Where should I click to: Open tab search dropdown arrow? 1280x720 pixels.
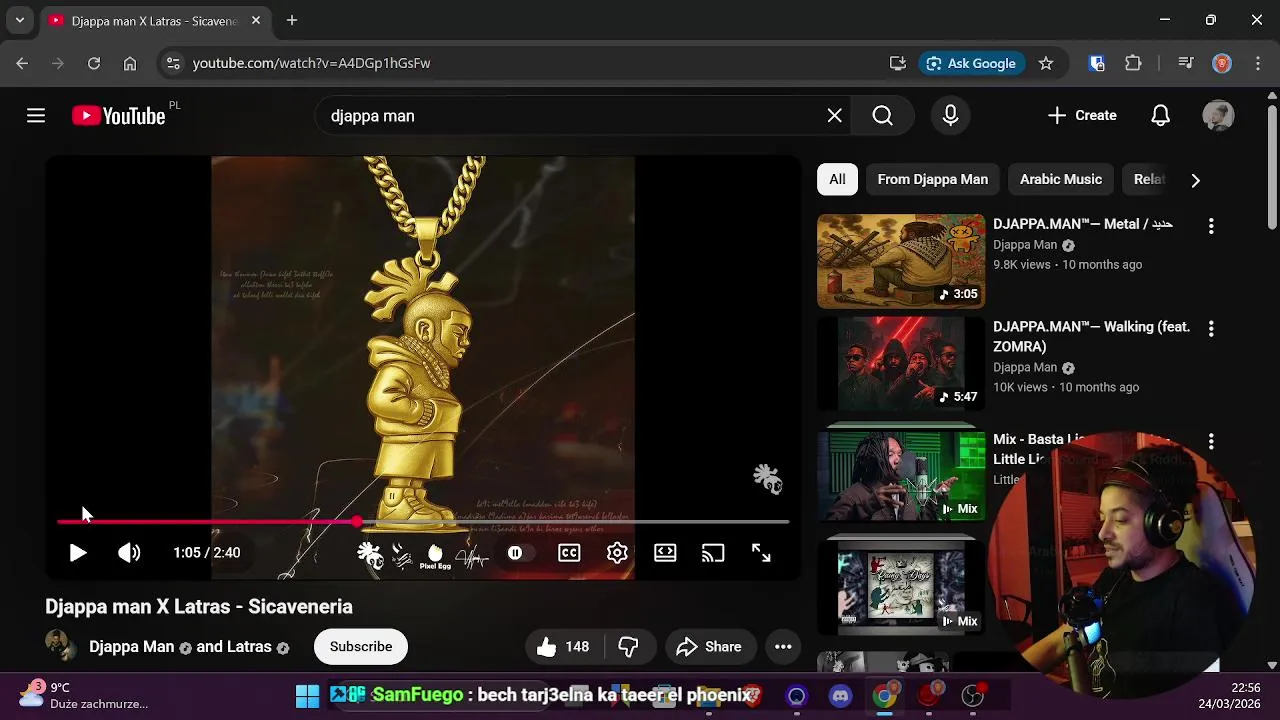19,20
